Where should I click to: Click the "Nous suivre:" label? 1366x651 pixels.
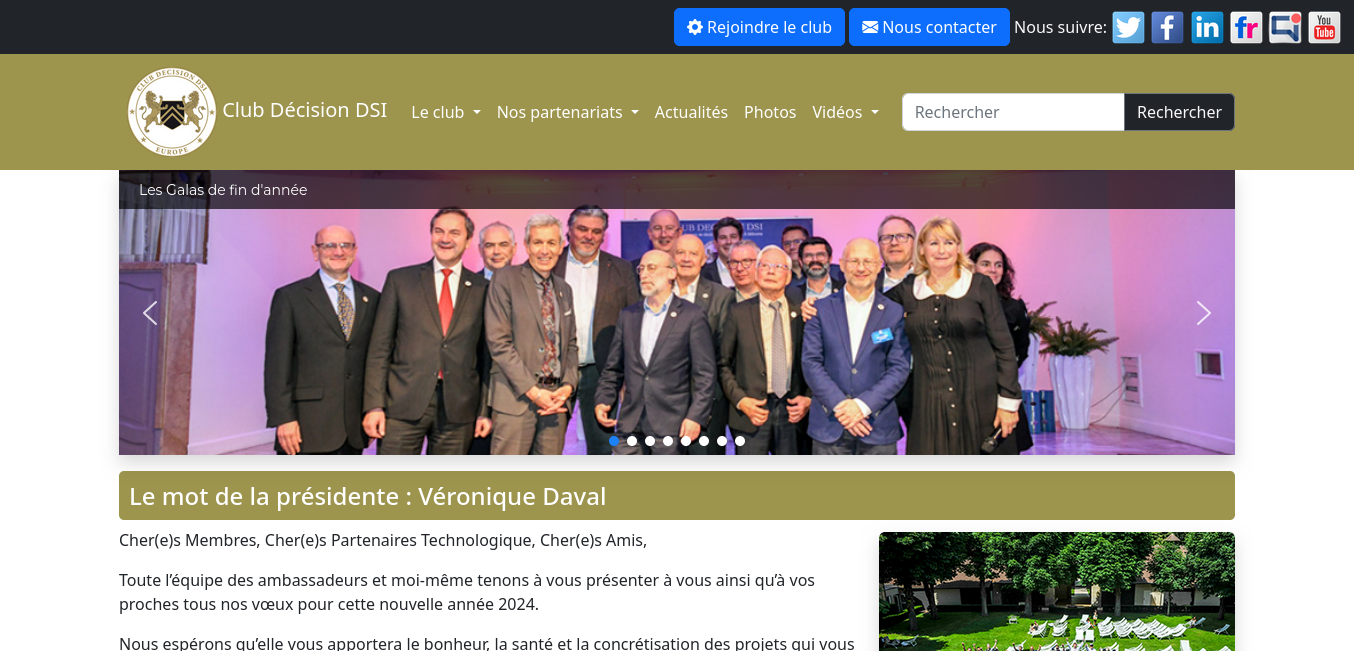coord(1060,27)
